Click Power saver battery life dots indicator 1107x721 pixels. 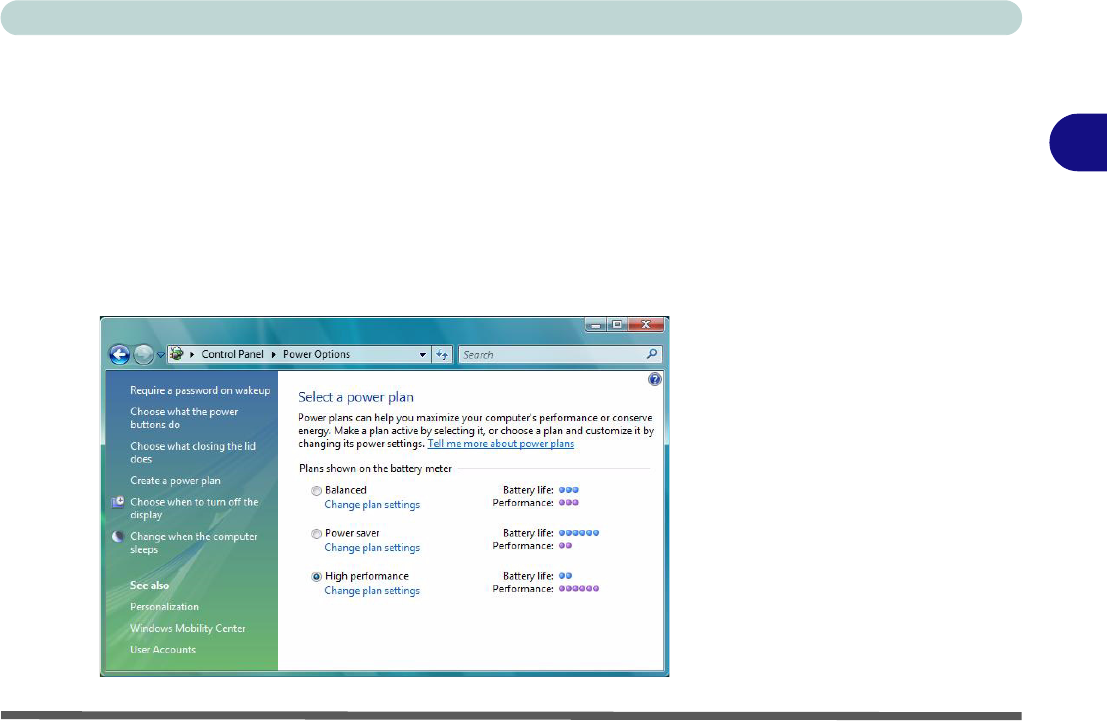(x=579, y=533)
